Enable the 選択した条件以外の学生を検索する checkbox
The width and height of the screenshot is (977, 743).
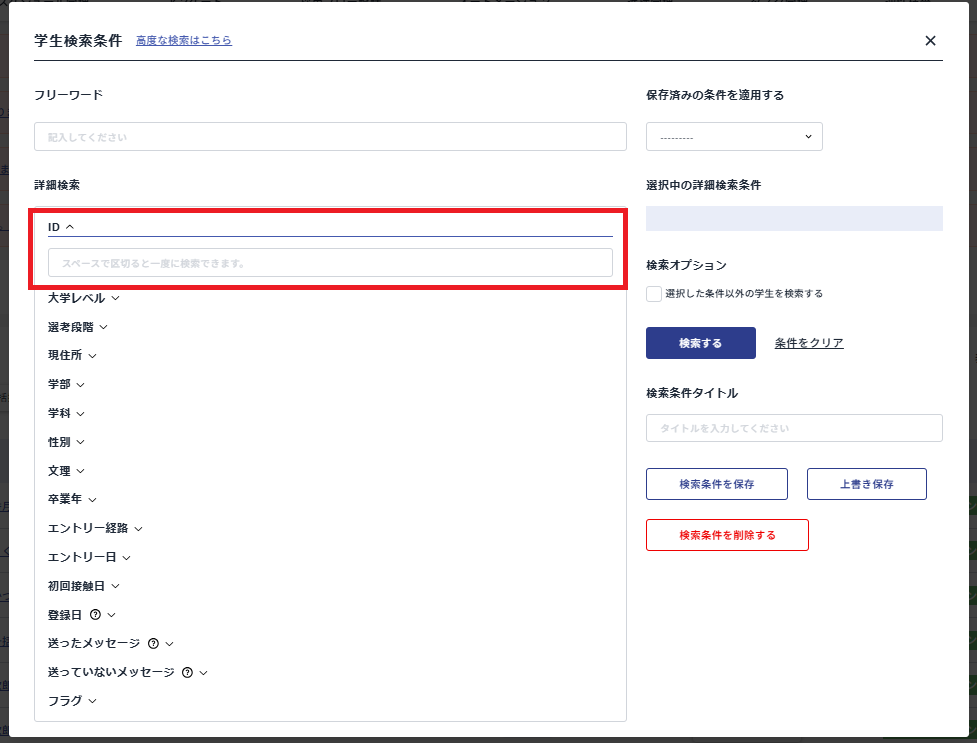coord(653,293)
